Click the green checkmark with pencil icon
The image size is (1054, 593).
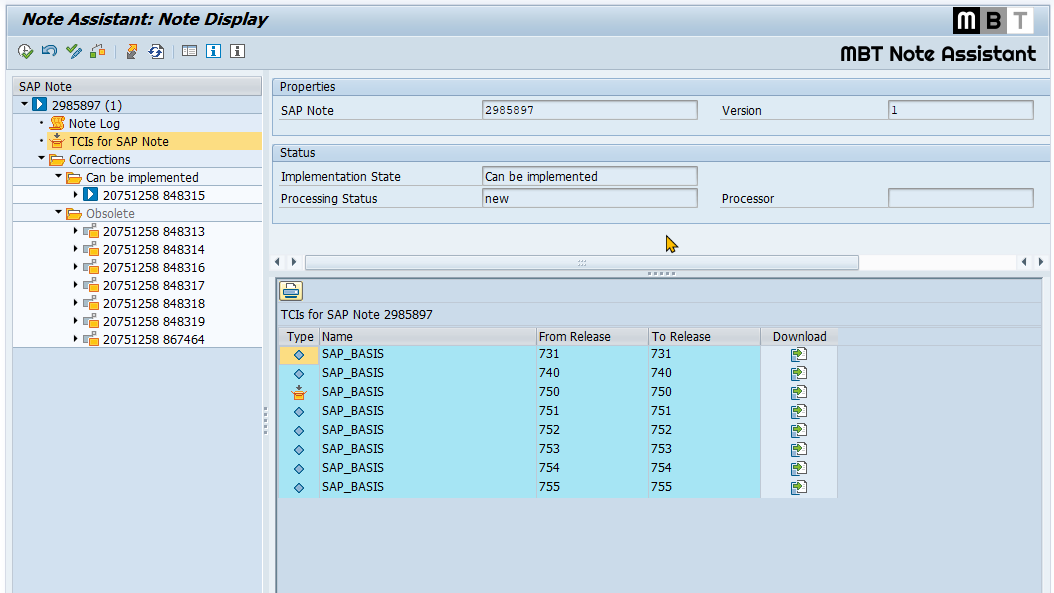coord(73,51)
